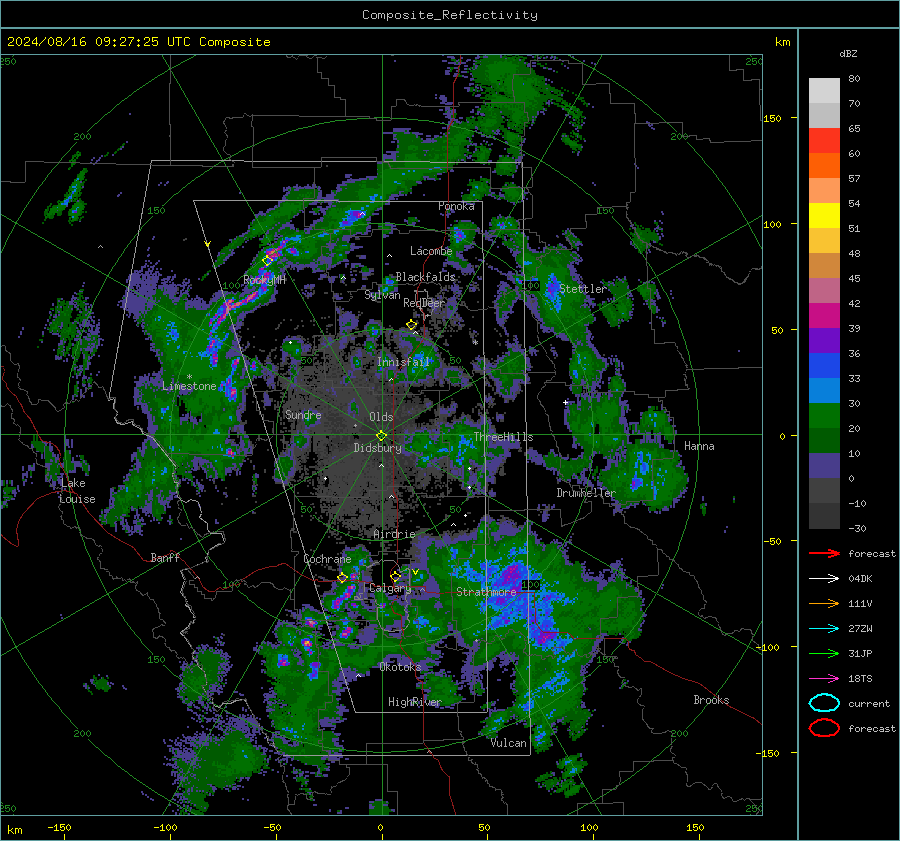Screen dimensions: 900x841
Task: Select the magenta 18TS arrow legend icon
Action: (x=824, y=679)
